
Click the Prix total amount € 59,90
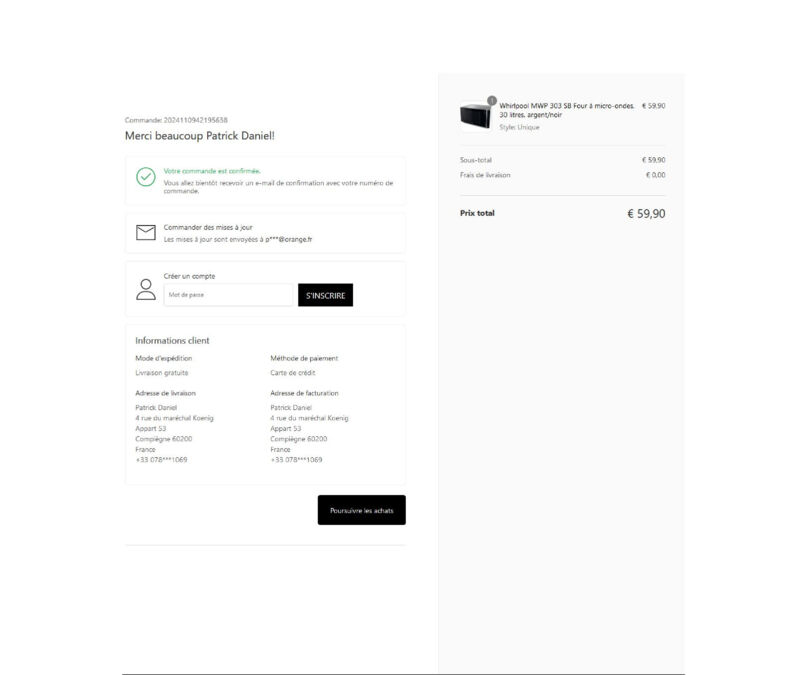pyautogui.click(x=646, y=214)
